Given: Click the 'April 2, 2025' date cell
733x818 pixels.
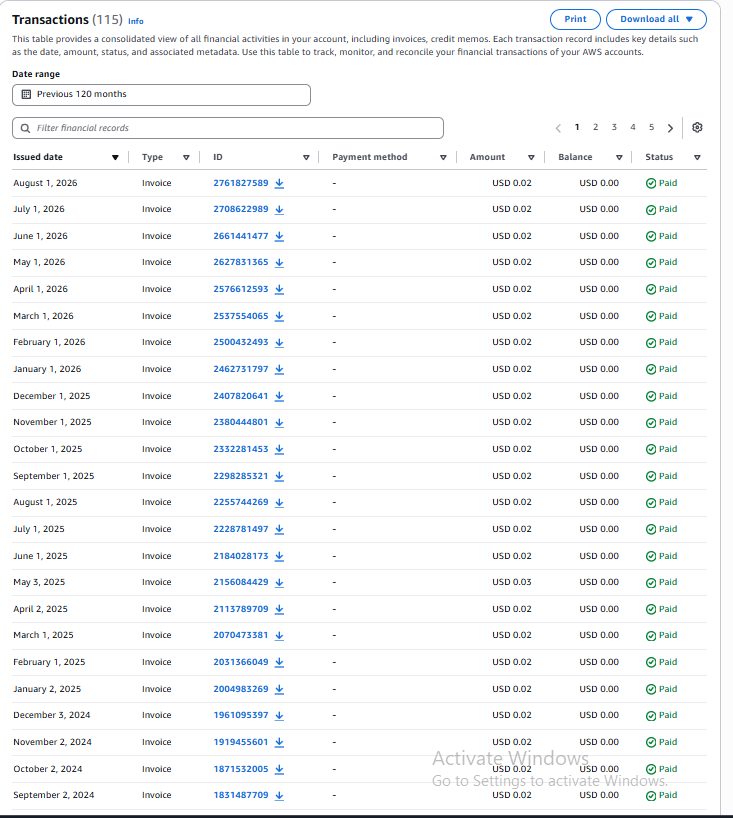Looking at the screenshot, I should (40, 609).
